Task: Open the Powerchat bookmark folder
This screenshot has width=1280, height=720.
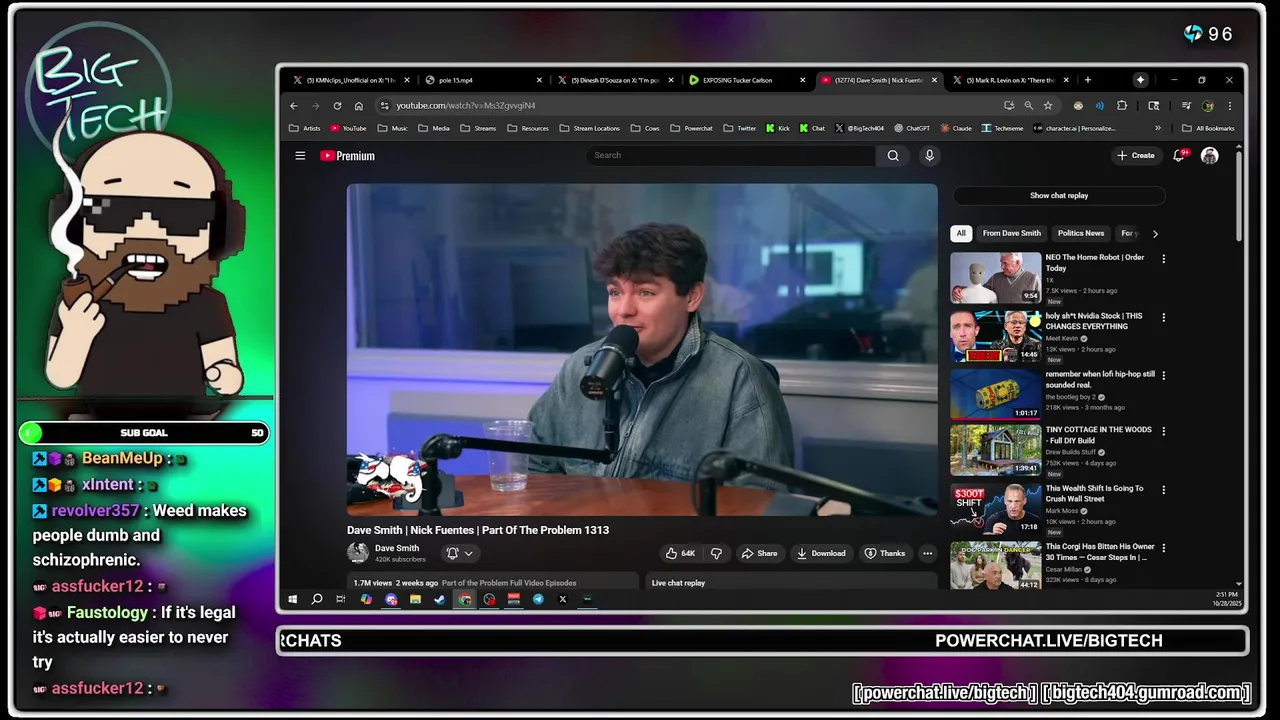Action: [692, 128]
